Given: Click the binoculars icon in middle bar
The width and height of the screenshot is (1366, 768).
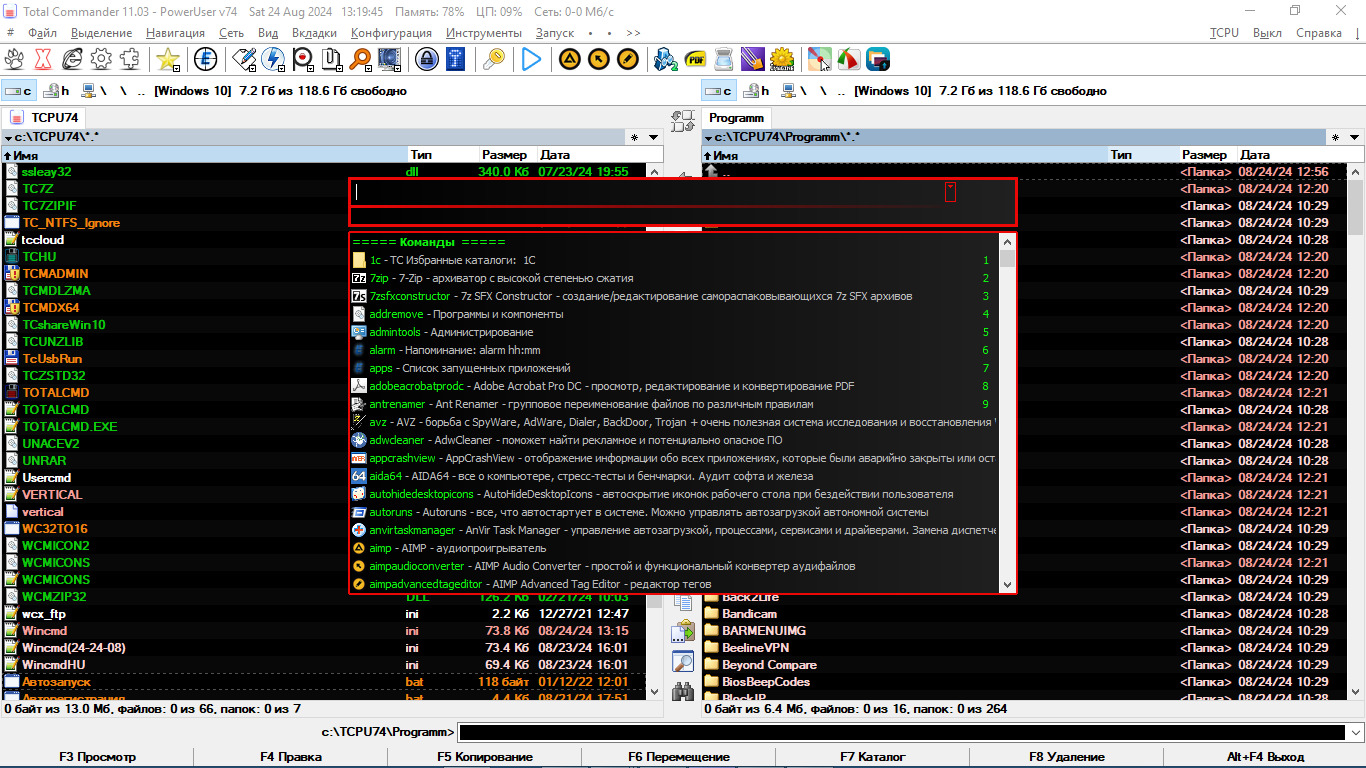Looking at the screenshot, I should 683,691.
